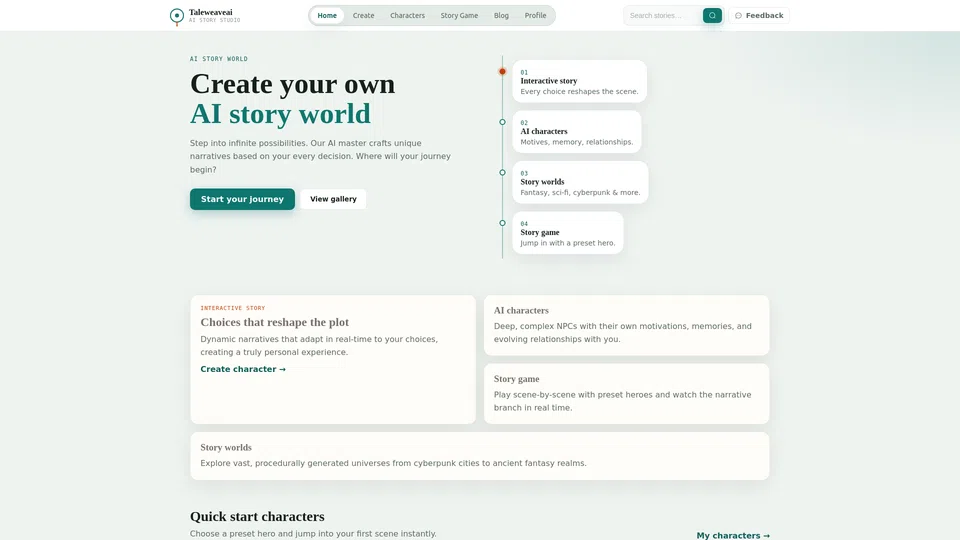Click the Create your own headline
The image size is (960, 540).
[293, 84]
